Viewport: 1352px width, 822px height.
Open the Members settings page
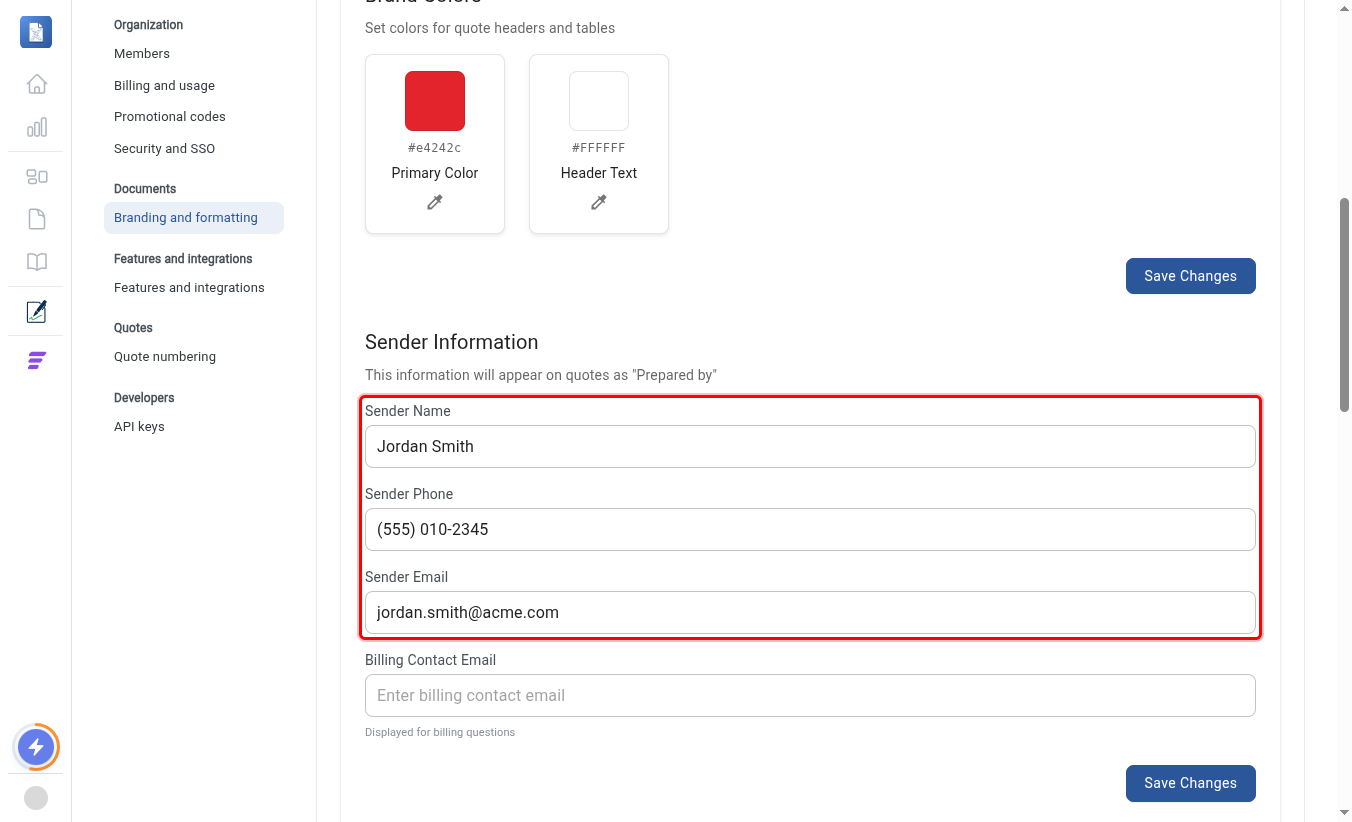(x=142, y=54)
